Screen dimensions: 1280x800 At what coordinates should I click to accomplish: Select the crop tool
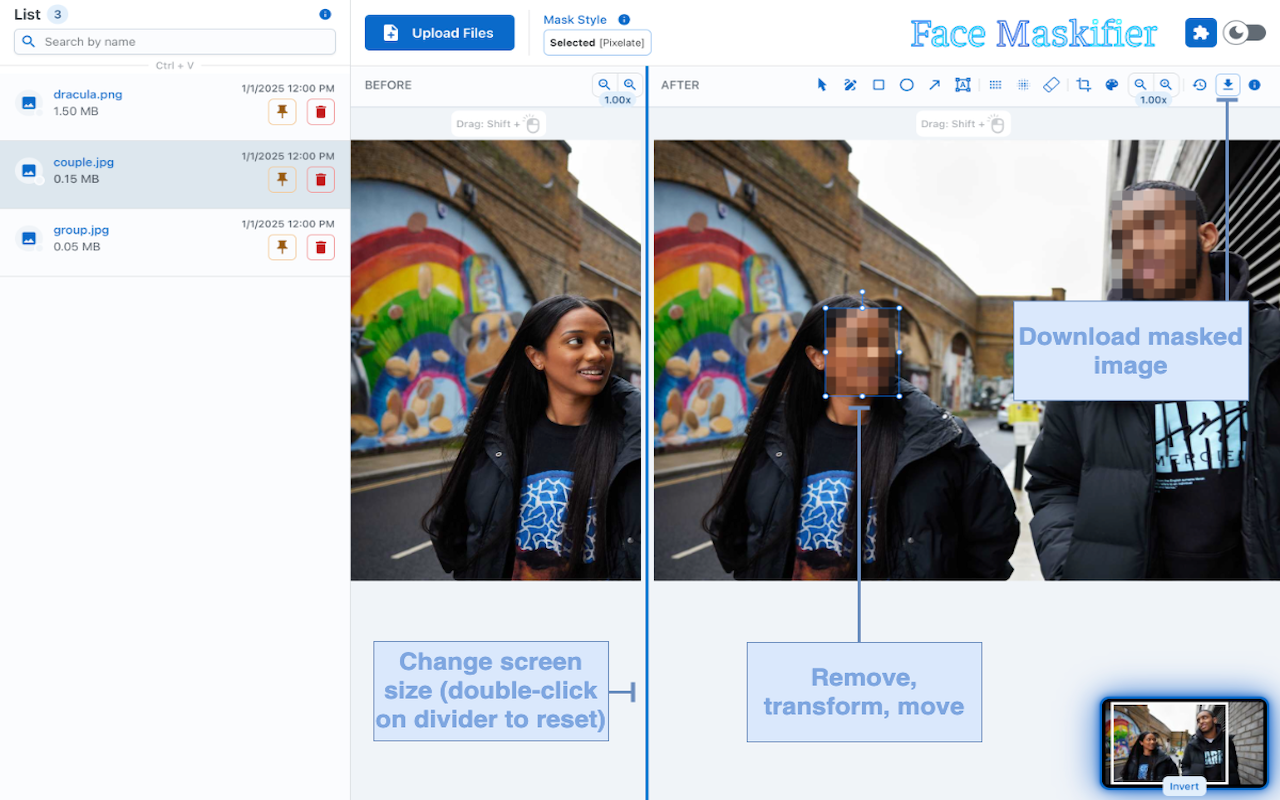point(1083,85)
